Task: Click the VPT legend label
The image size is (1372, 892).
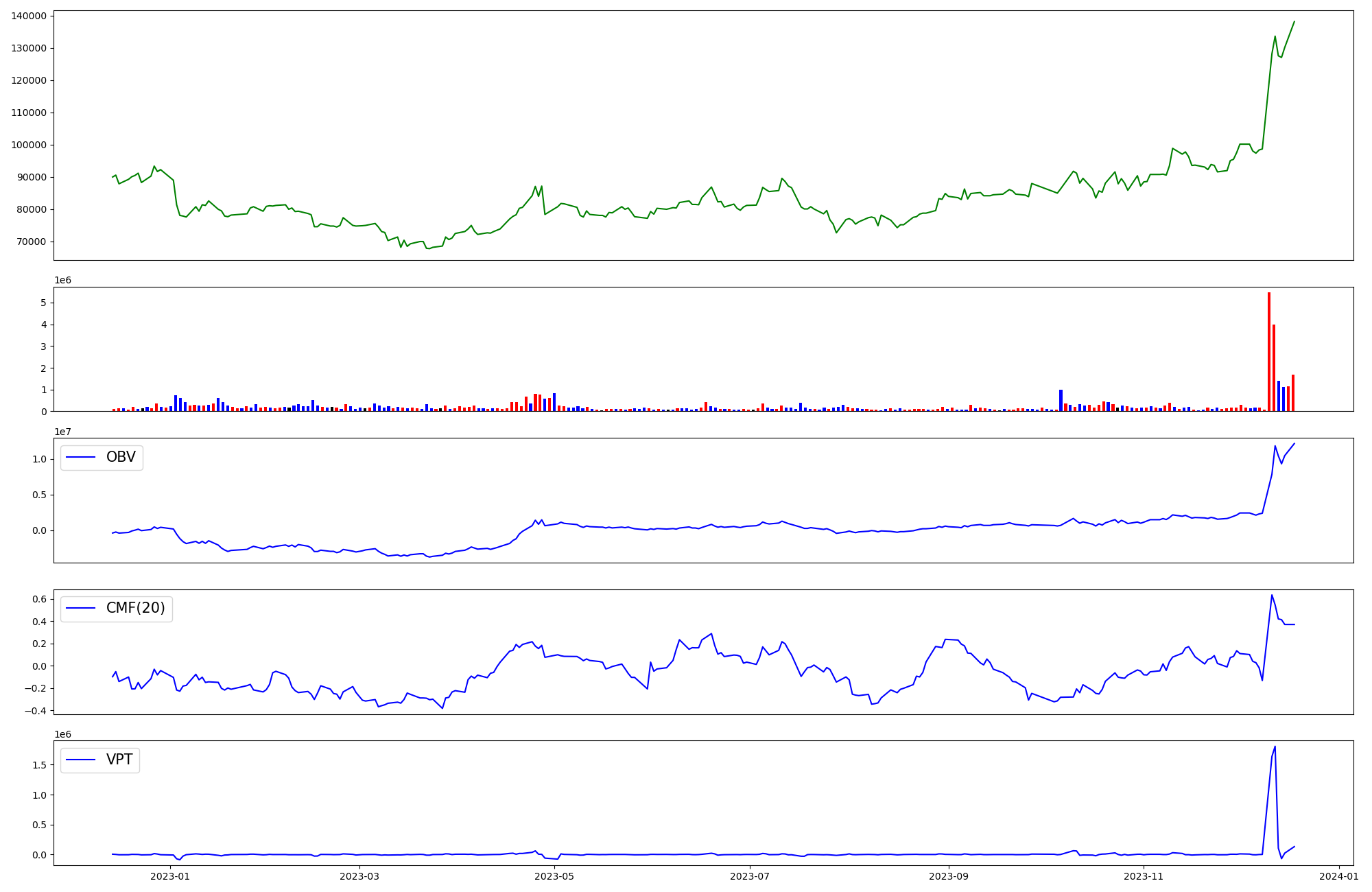Action: [x=119, y=760]
